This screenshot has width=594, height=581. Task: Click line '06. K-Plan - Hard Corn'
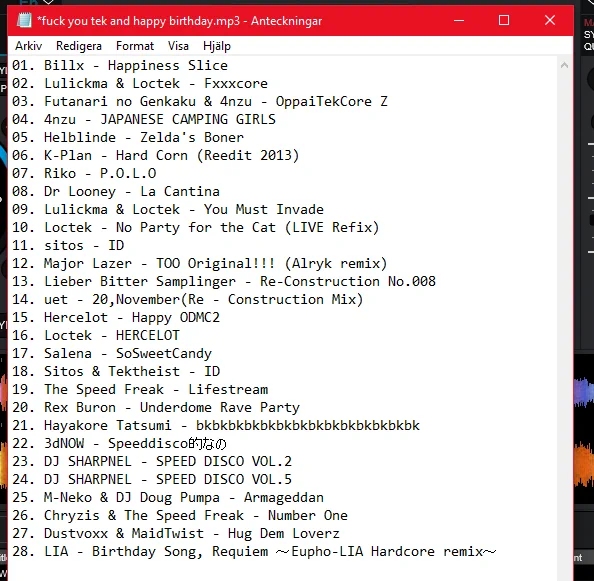[156, 155]
